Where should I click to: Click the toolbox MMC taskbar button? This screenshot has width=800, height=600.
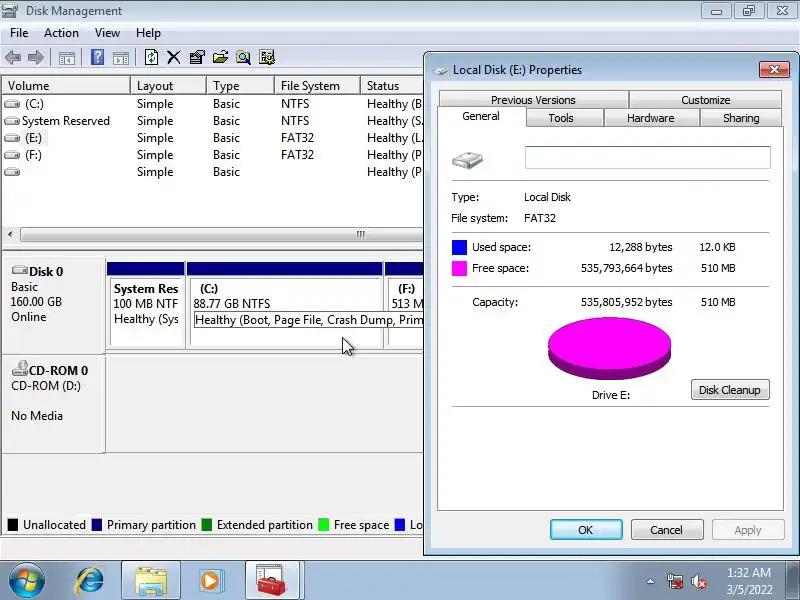pos(271,581)
